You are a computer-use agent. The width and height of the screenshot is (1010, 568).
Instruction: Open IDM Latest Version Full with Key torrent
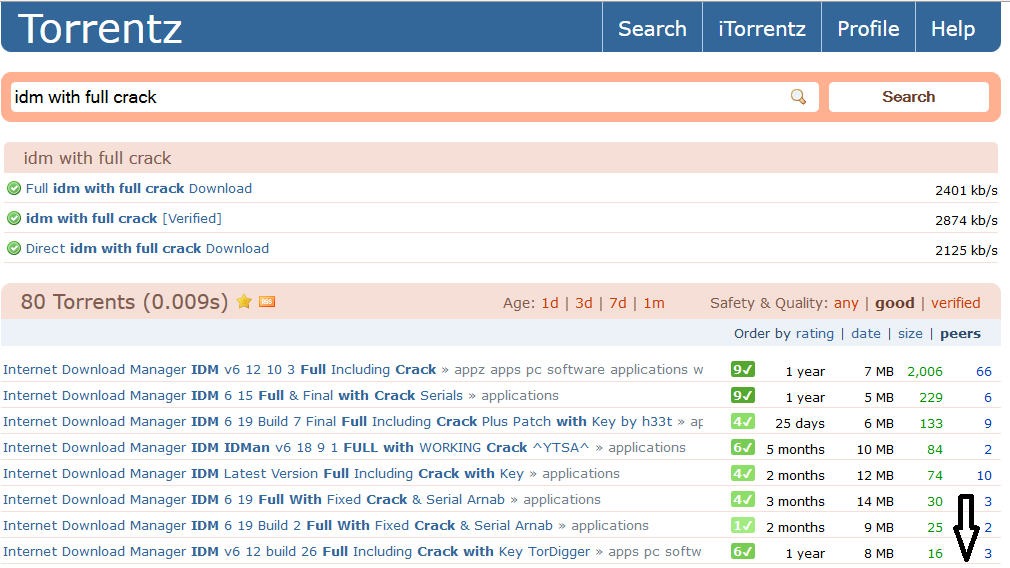263,473
